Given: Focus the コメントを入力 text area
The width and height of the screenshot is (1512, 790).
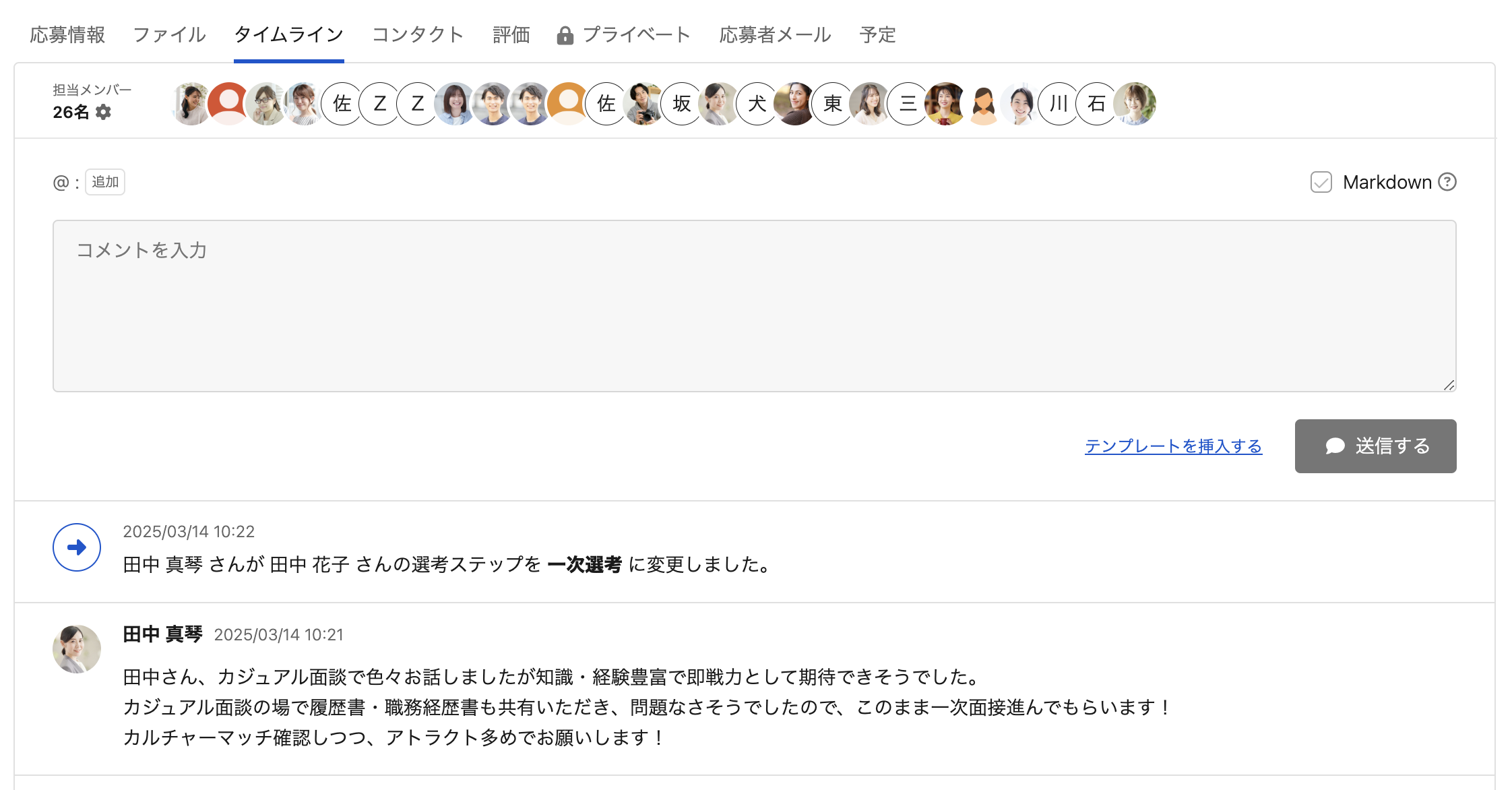Looking at the screenshot, I should [755, 306].
